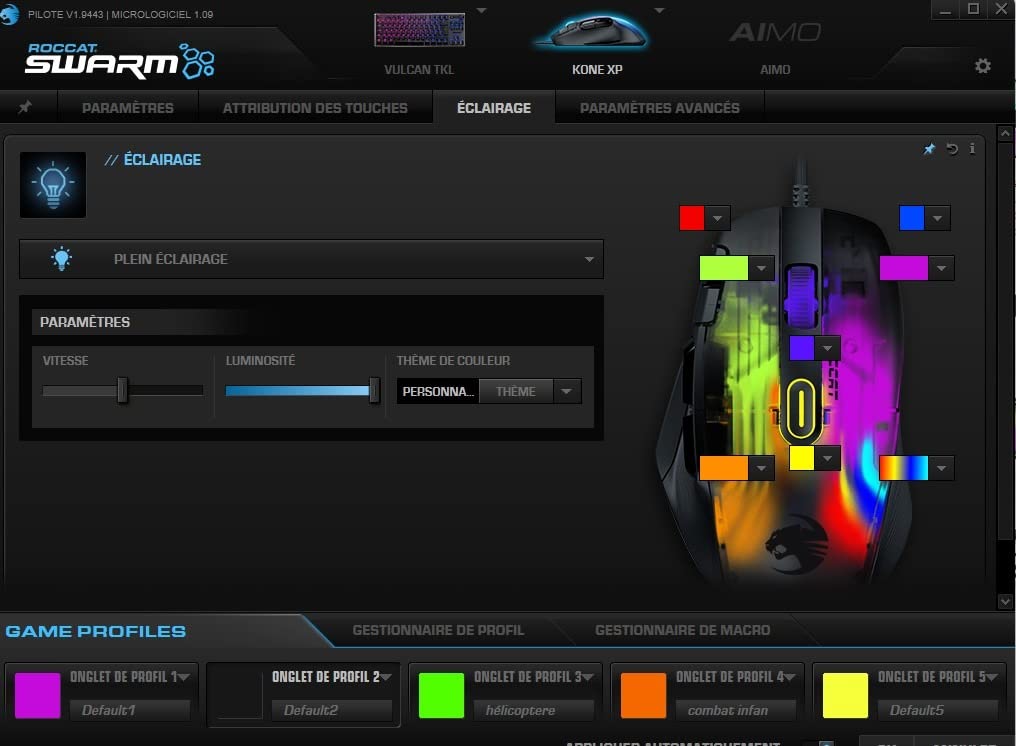Click the AIMO logo
The width and height of the screenshot is (1016, 746).
[x=775, y=32]
